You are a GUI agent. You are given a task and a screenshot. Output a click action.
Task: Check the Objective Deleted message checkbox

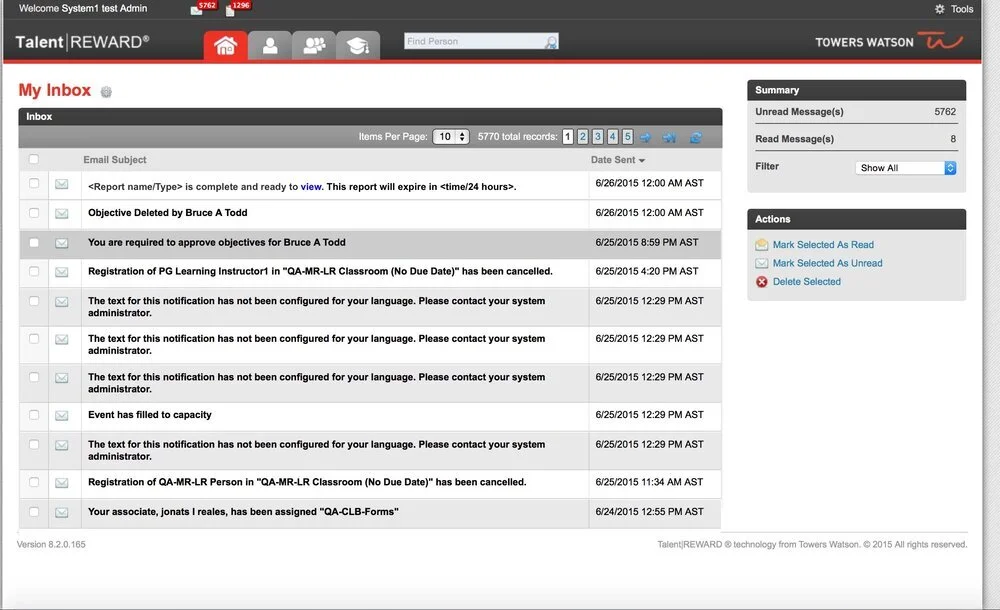click(34, 212)
